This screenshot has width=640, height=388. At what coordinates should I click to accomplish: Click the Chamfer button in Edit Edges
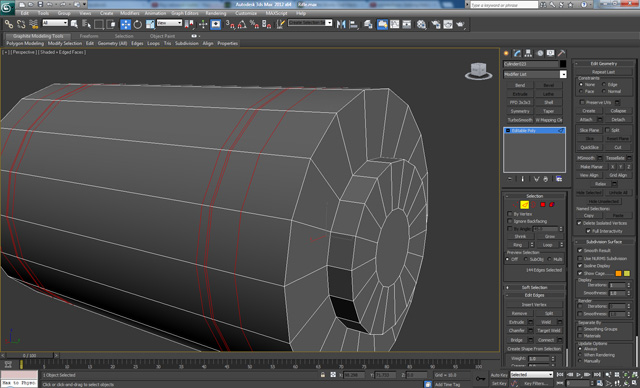click(517, 330)
